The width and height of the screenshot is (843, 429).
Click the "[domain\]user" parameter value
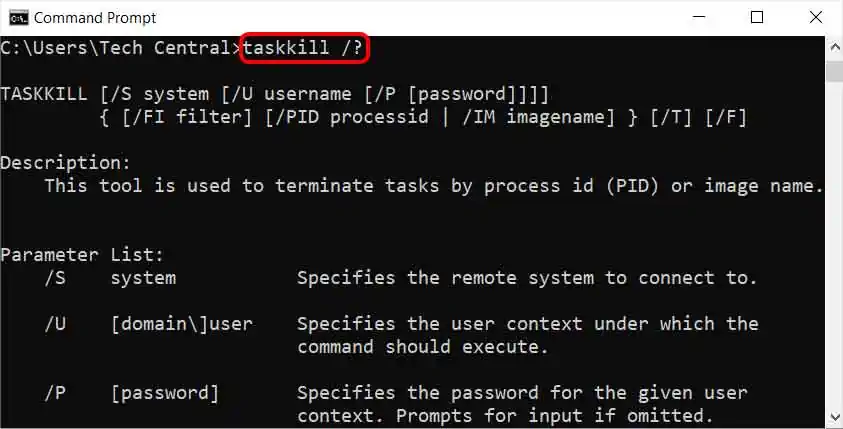tap(181, 323)
